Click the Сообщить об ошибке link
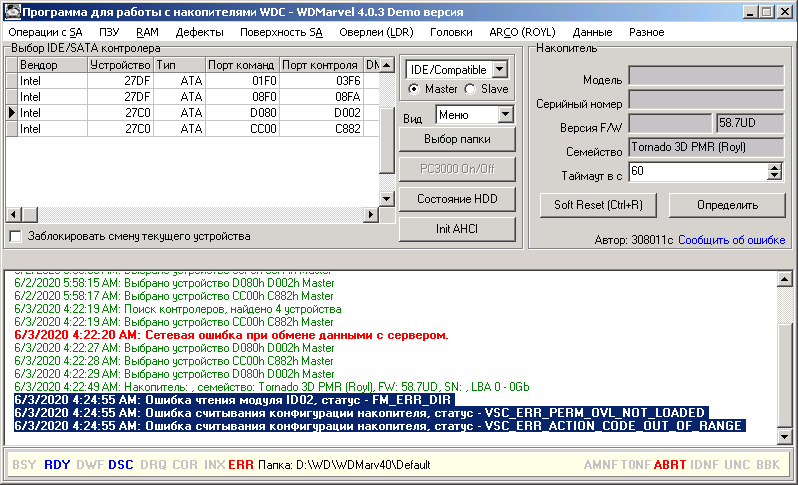The width and height of the screenshot is (798, 485). 732,240
